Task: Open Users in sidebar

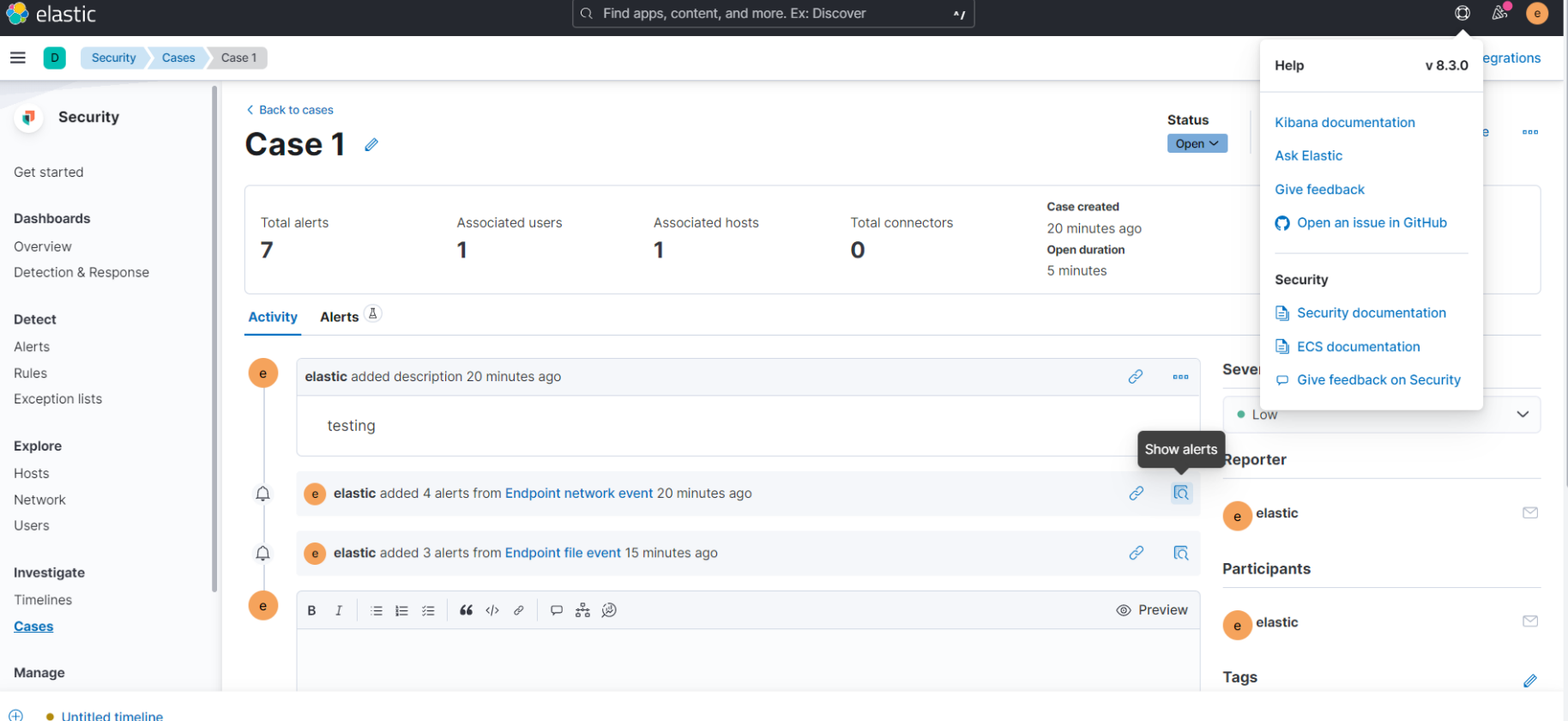Action: tap(32, 526)
